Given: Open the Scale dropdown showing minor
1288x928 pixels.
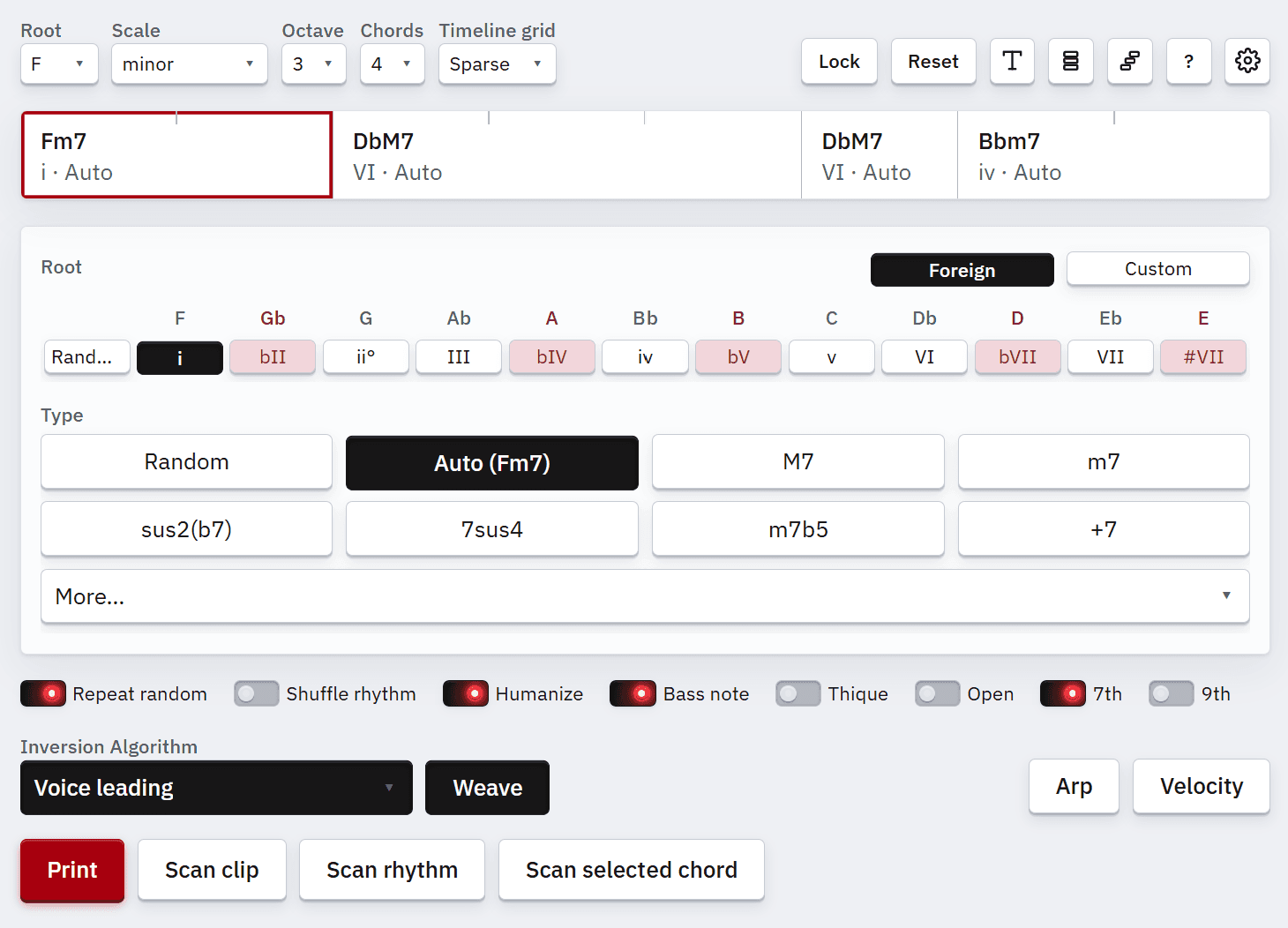Looking at the screenshot, I should coord(189,64).
